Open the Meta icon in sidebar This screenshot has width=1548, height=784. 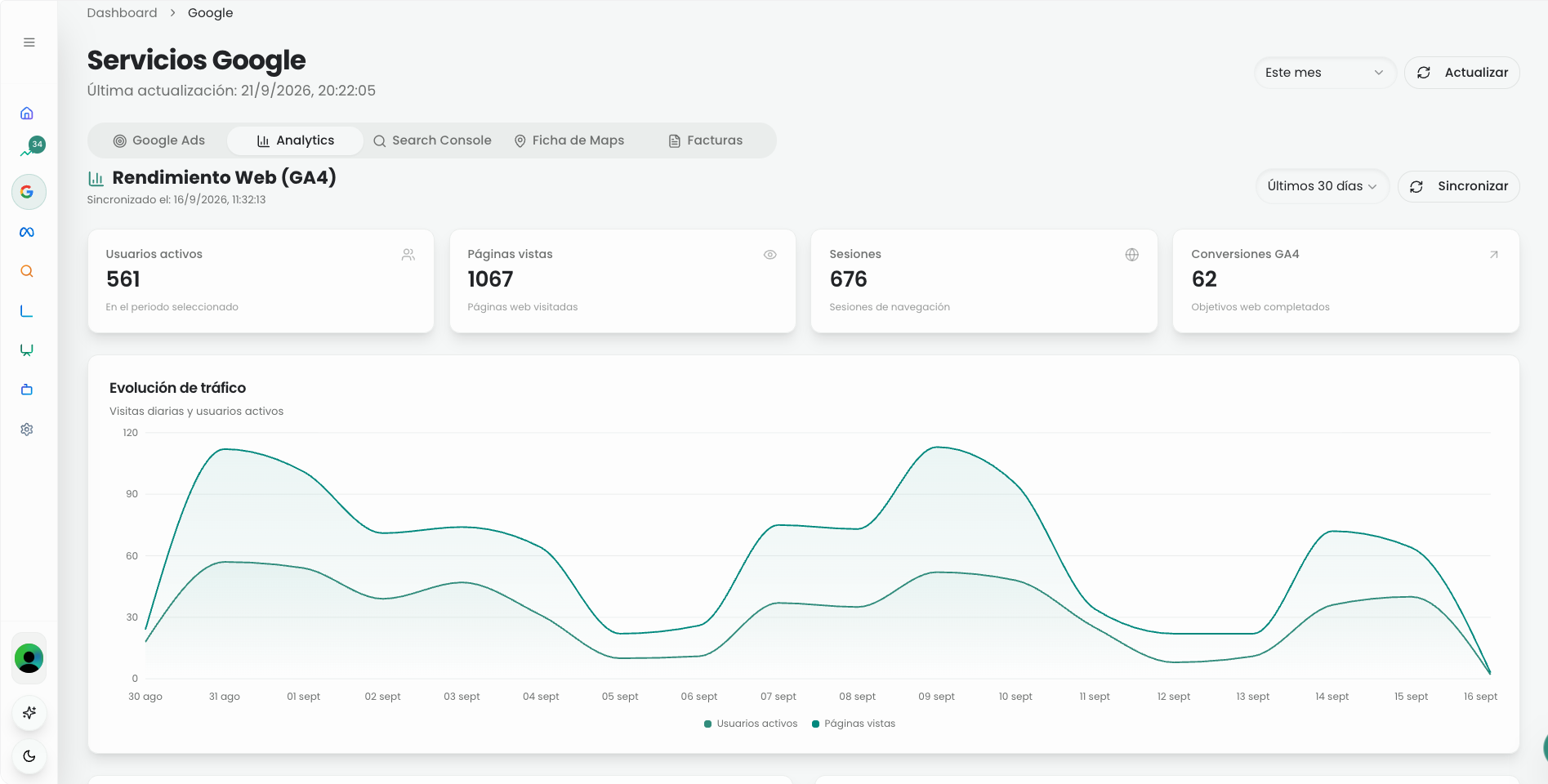pyautogui.click(x=27, y=232)
